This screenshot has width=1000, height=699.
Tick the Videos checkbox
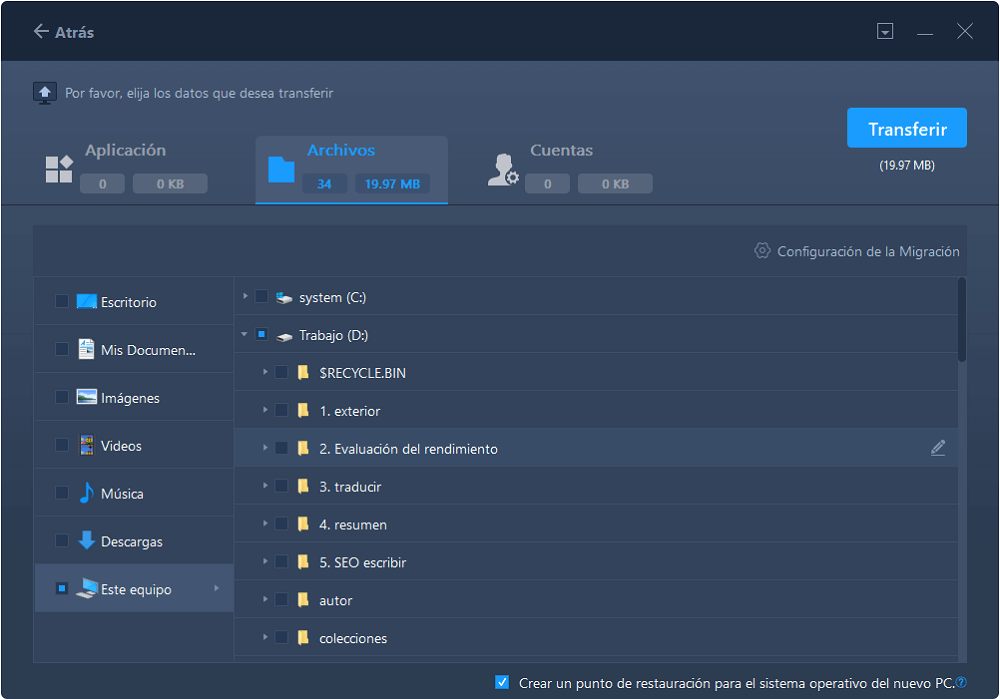coord(62,445)
